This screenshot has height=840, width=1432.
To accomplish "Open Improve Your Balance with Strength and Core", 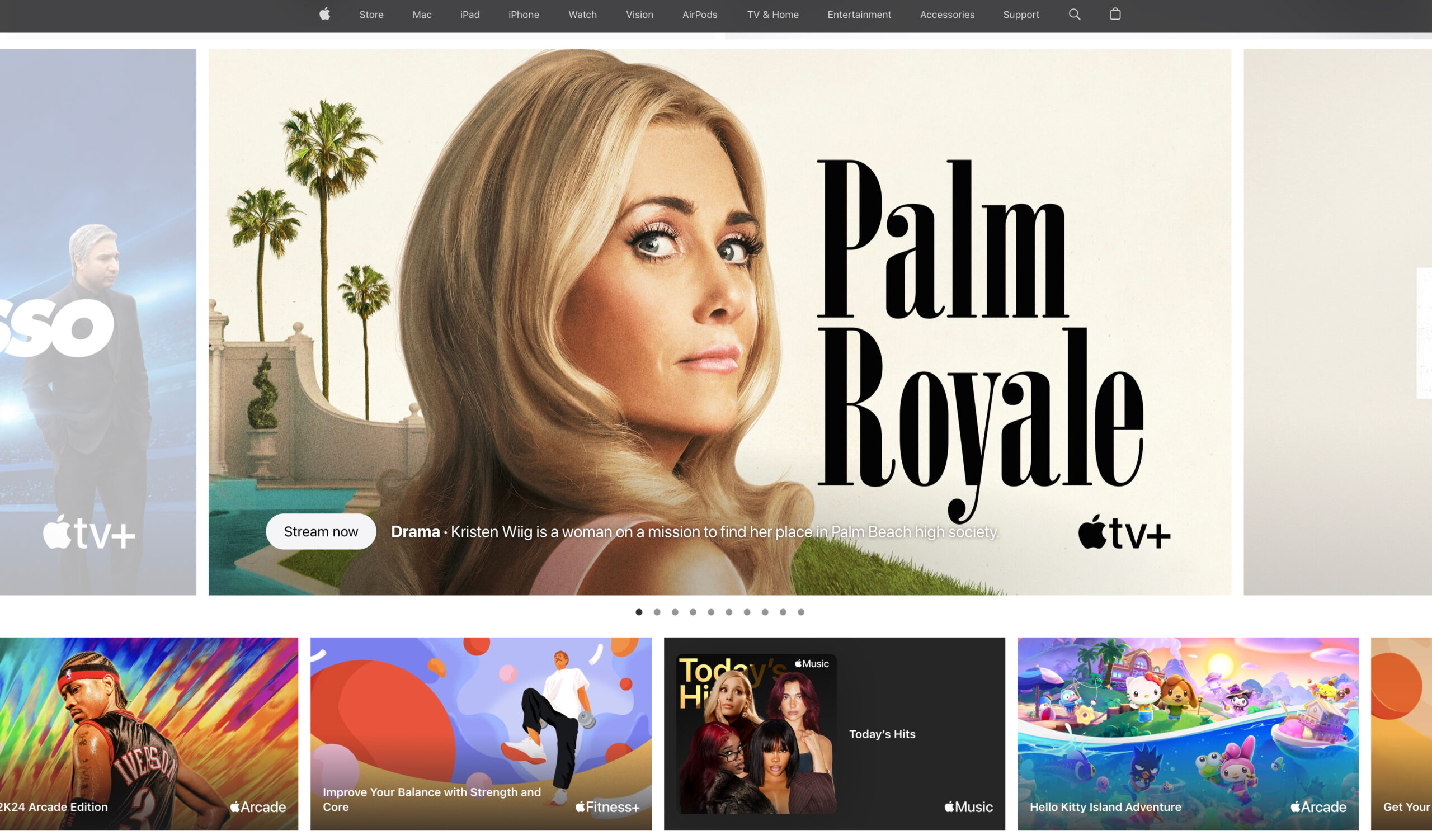I will pyautogui.click(x=481, y=734).
